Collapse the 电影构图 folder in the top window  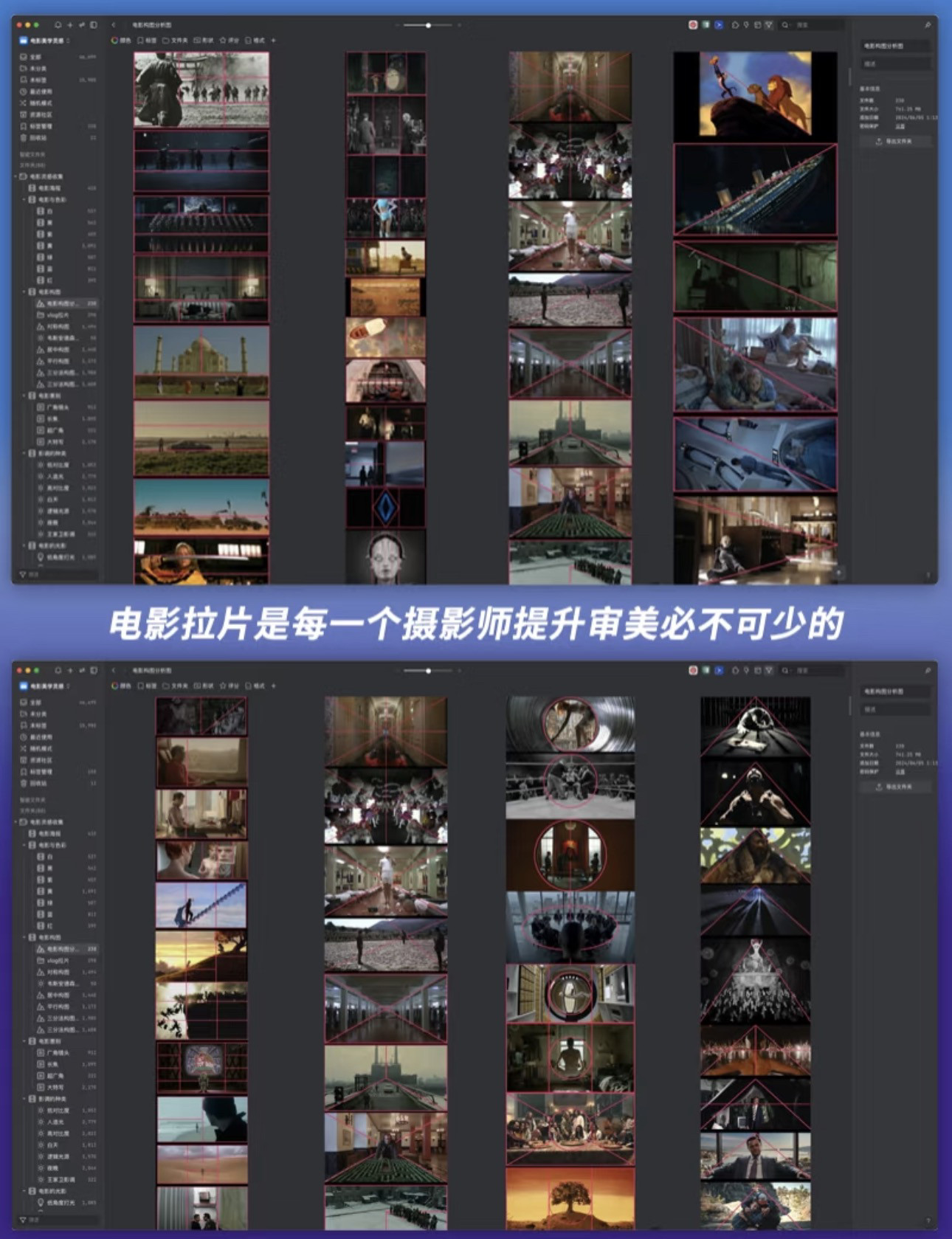[24, 291]
